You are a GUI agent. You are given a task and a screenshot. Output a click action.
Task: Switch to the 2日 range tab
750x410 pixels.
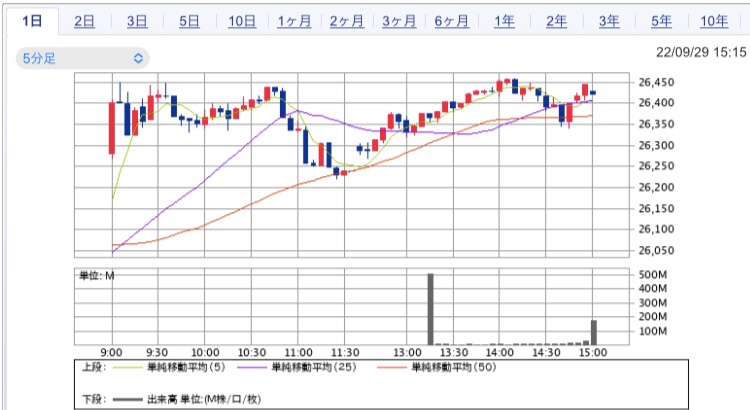(x=84, y=21)
